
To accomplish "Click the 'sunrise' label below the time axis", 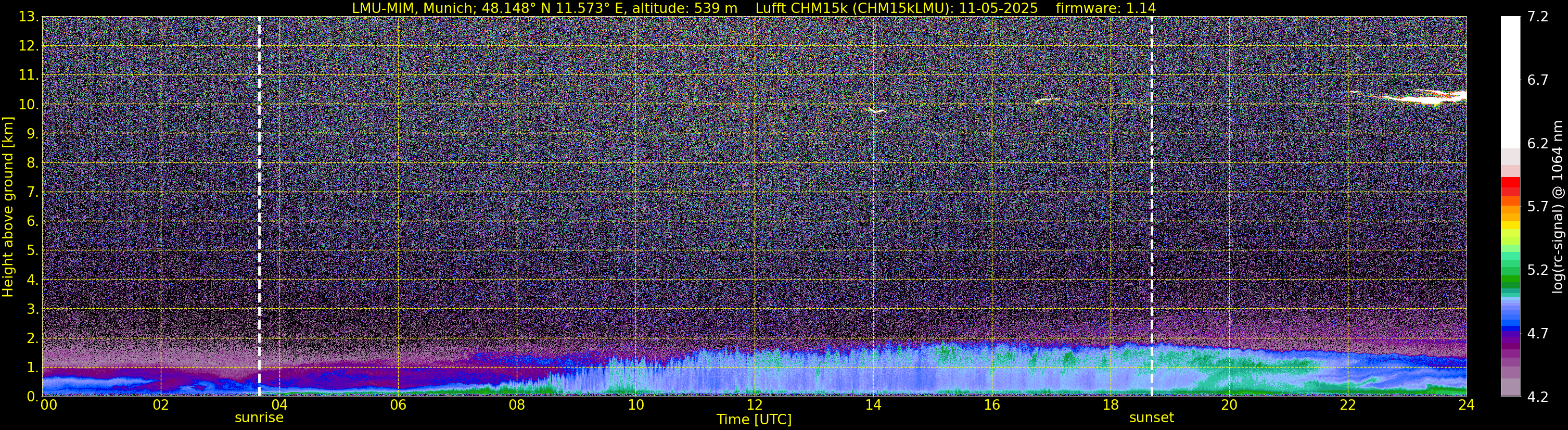I will [259, 418].
